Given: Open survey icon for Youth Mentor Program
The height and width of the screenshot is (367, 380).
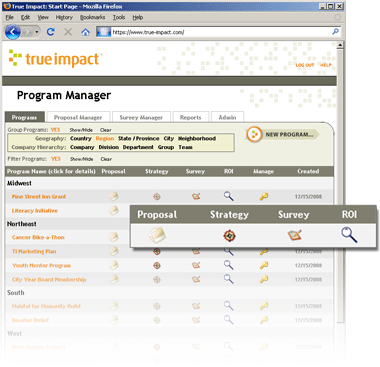Looking at the screenshot, I should pos(196,265).
